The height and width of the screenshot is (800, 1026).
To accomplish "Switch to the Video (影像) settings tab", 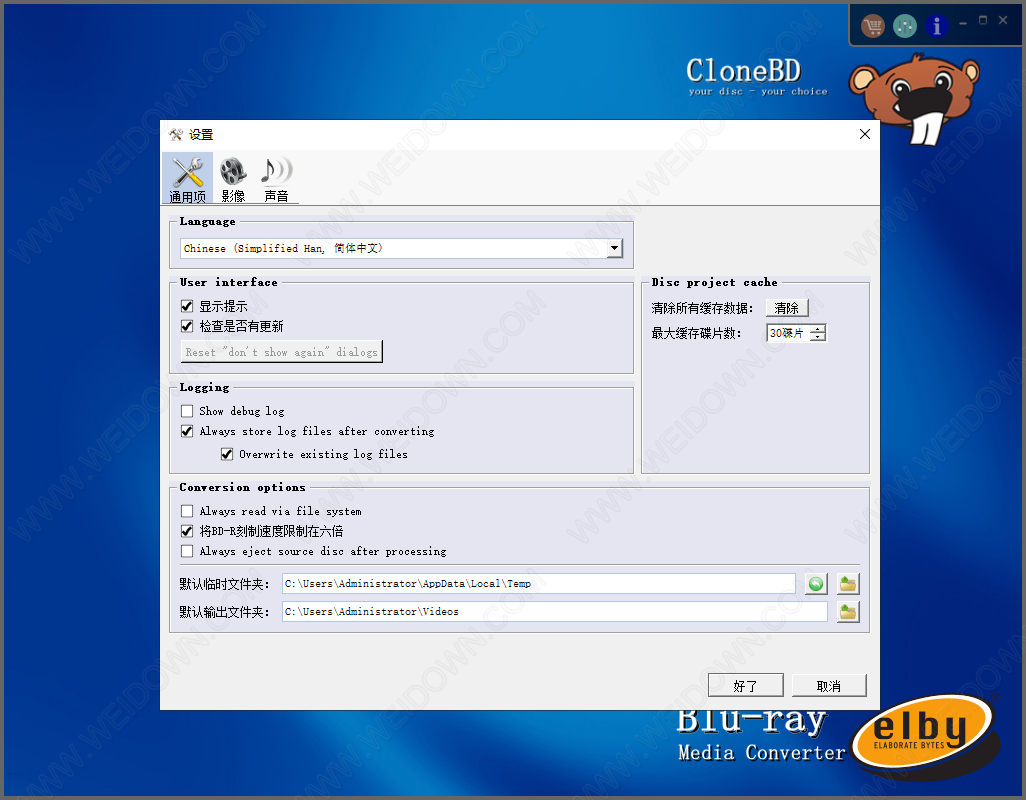I will pyautogui.click(x=233, y=179).
